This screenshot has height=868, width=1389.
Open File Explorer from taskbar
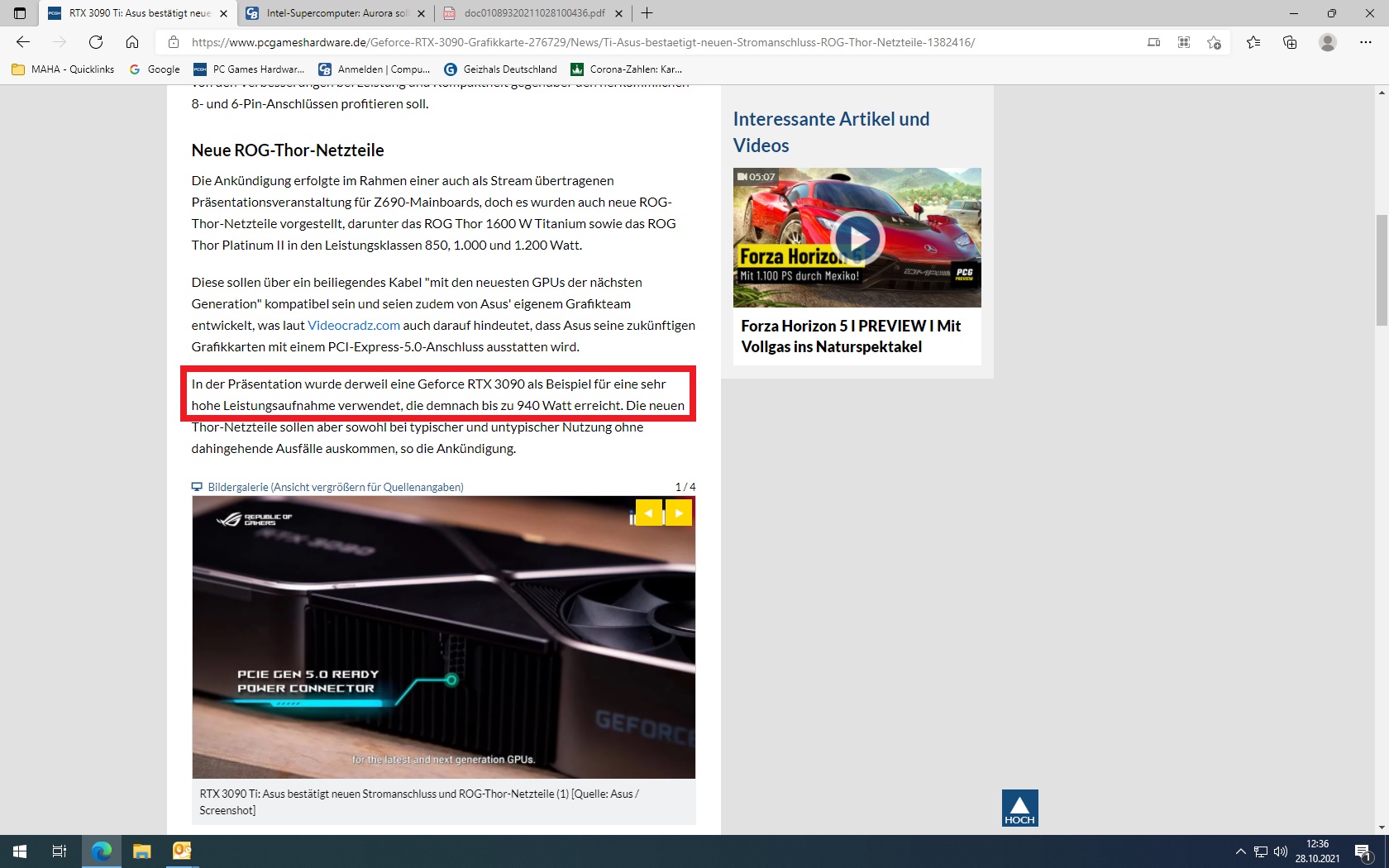point(142,851)
